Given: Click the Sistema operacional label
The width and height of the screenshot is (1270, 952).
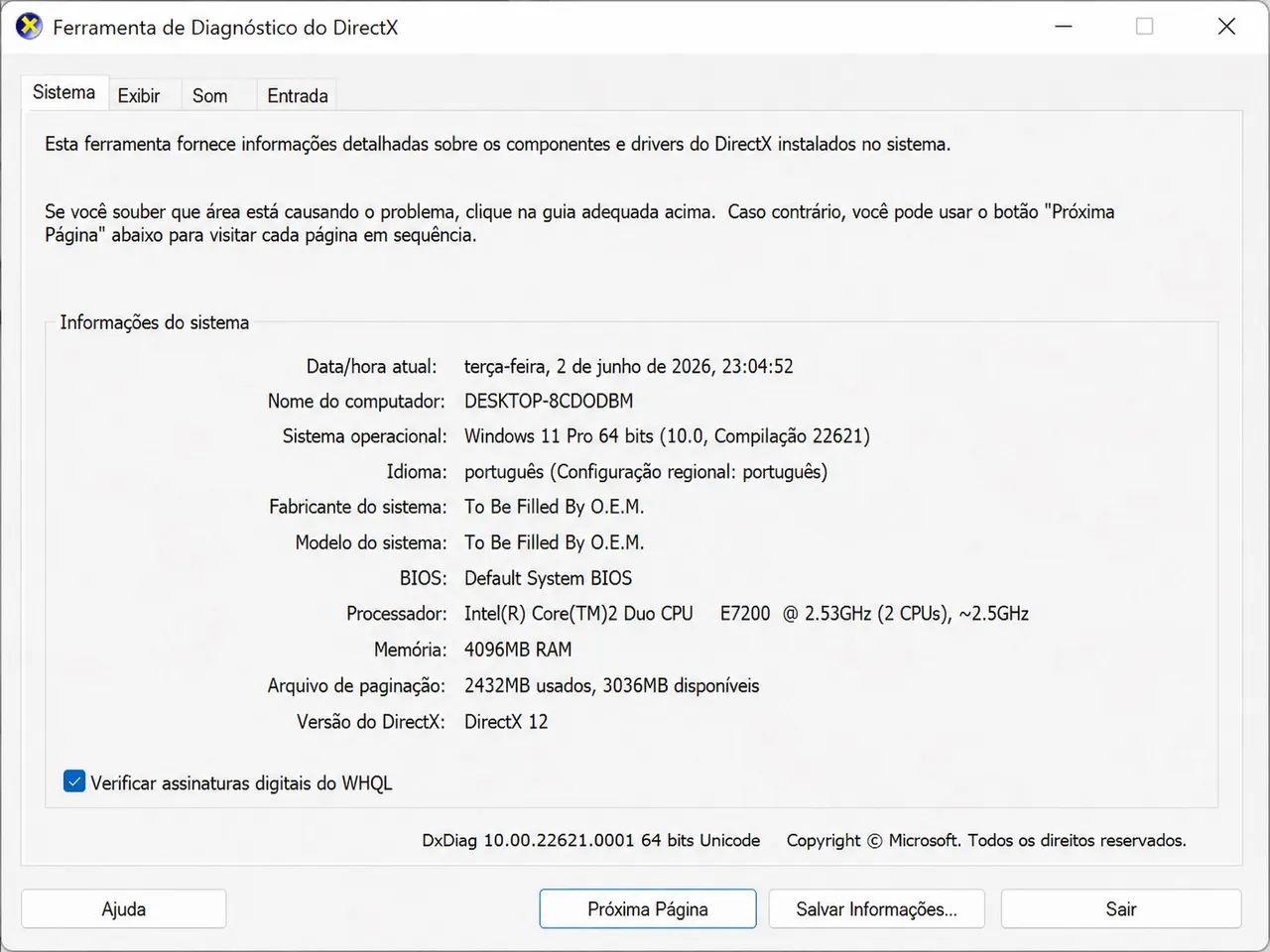Looking at the screenshot, I should (x=365, y=436).
